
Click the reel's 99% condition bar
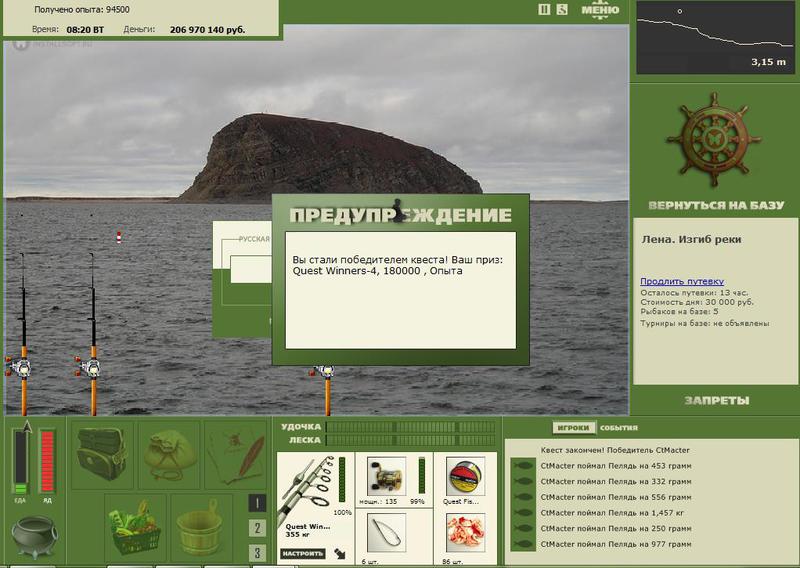click(x=422, y=476)
